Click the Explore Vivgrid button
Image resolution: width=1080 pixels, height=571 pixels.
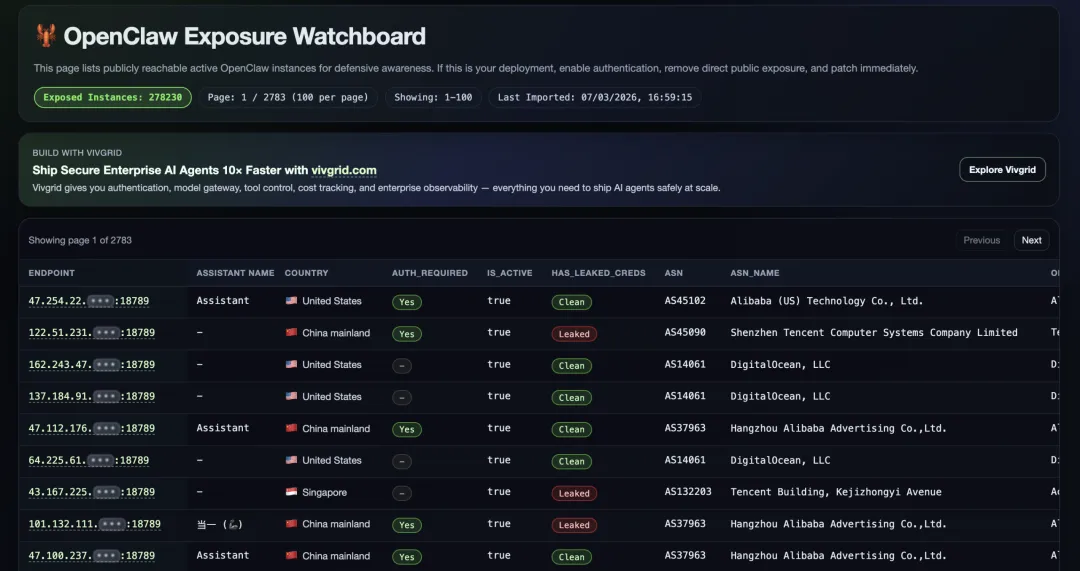pyautogui.click(x=1002, y=169)
